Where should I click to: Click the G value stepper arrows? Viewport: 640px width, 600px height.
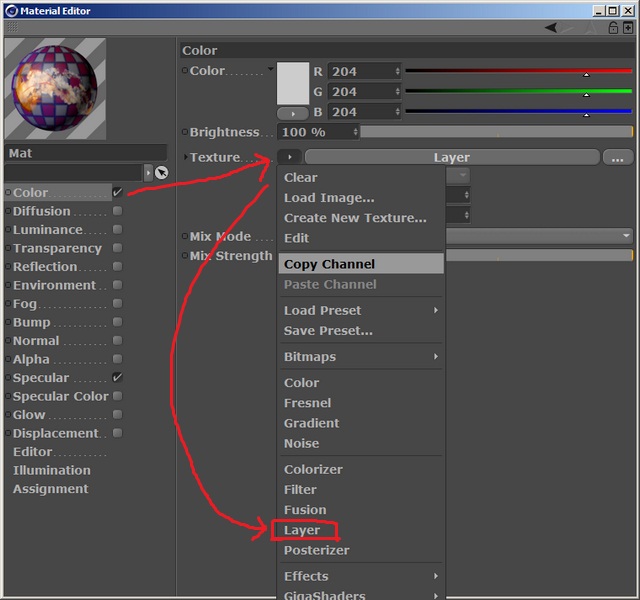pyautogui.click(x=398, y=91)
